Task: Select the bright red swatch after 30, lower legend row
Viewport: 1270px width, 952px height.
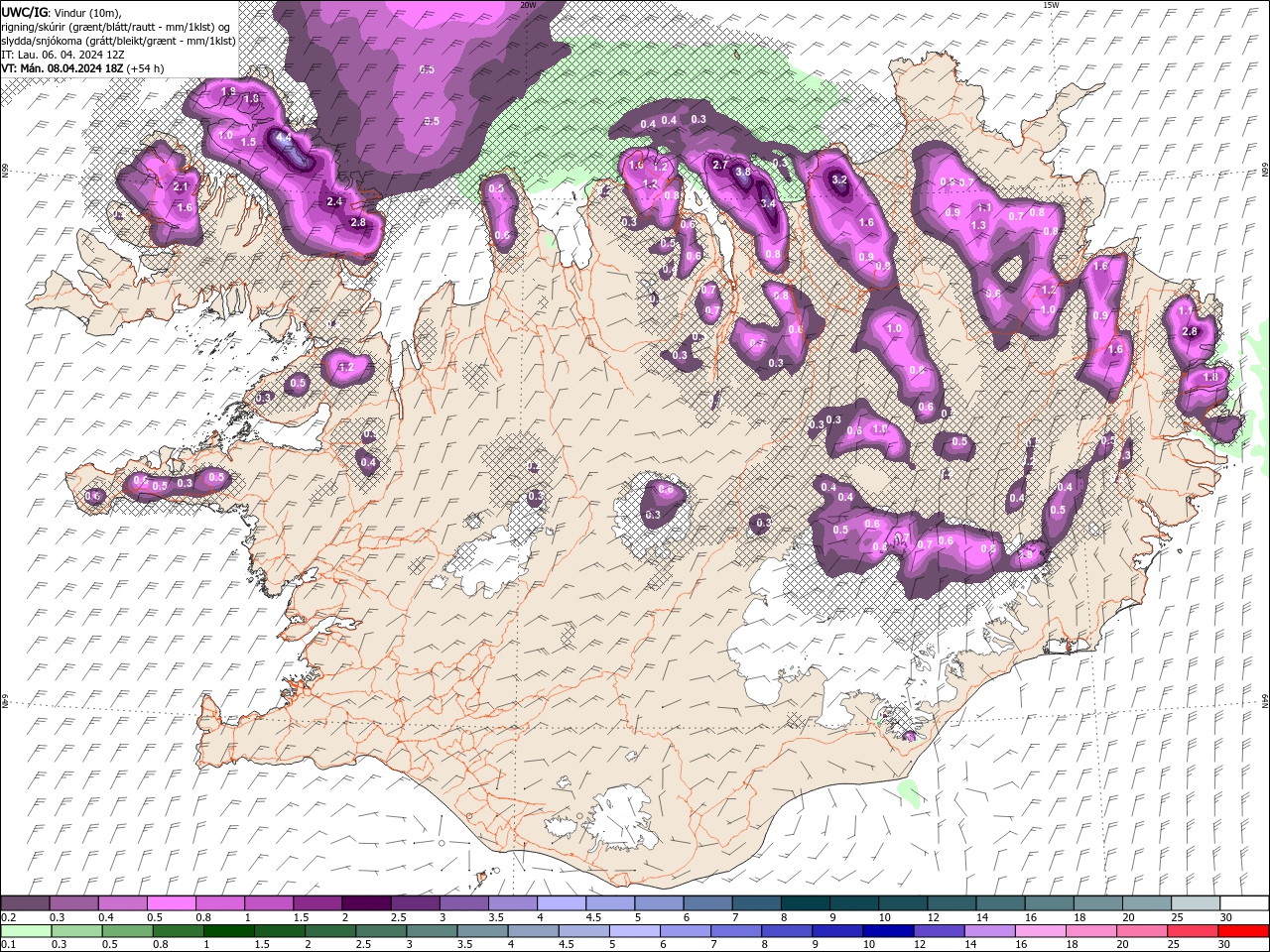Action: [1244, 930]
